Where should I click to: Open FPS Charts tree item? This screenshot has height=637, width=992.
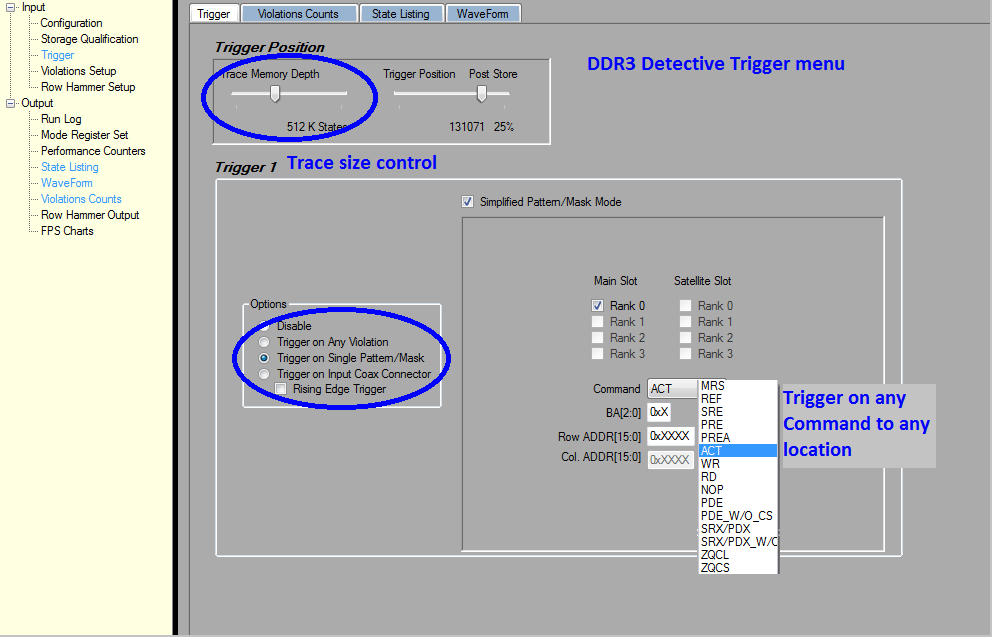67,231
